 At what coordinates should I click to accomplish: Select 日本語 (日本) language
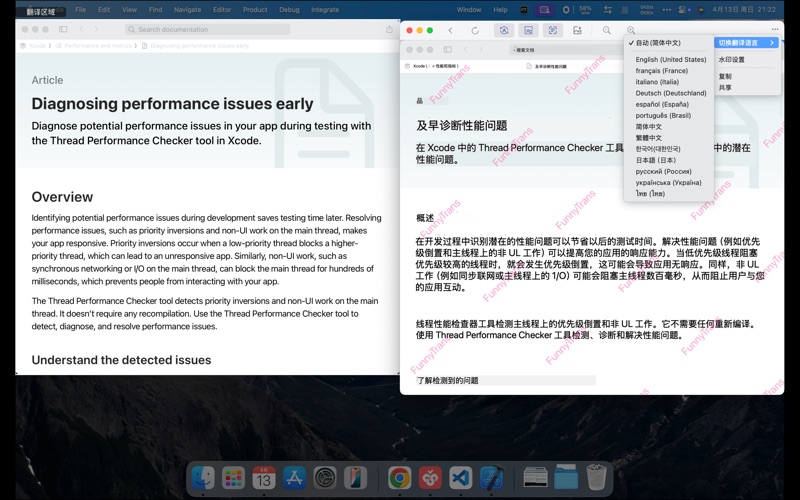click(x=655, y=160)
